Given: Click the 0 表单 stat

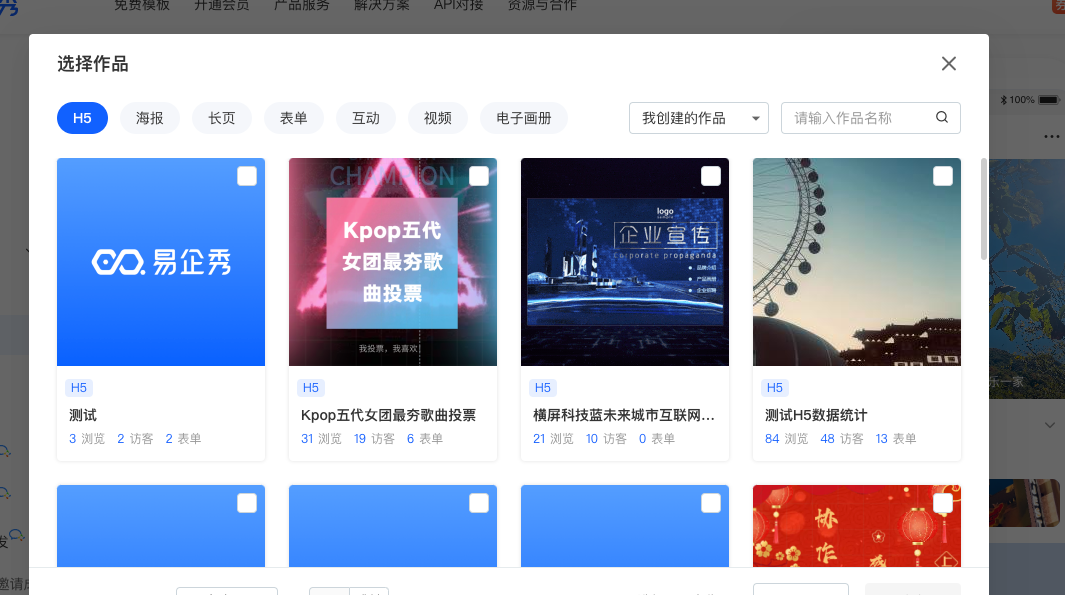Looking at the screenshot, I should (657, 439).
